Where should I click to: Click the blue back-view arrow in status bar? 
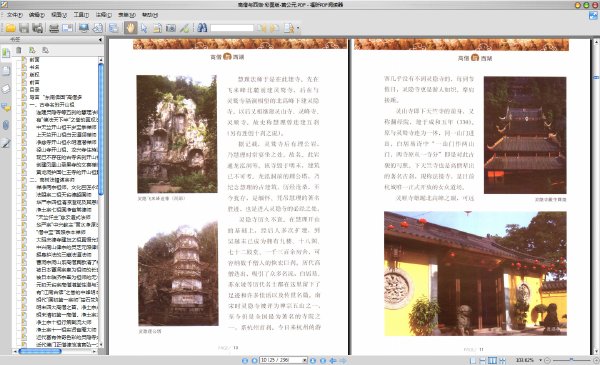coord(333,360)
